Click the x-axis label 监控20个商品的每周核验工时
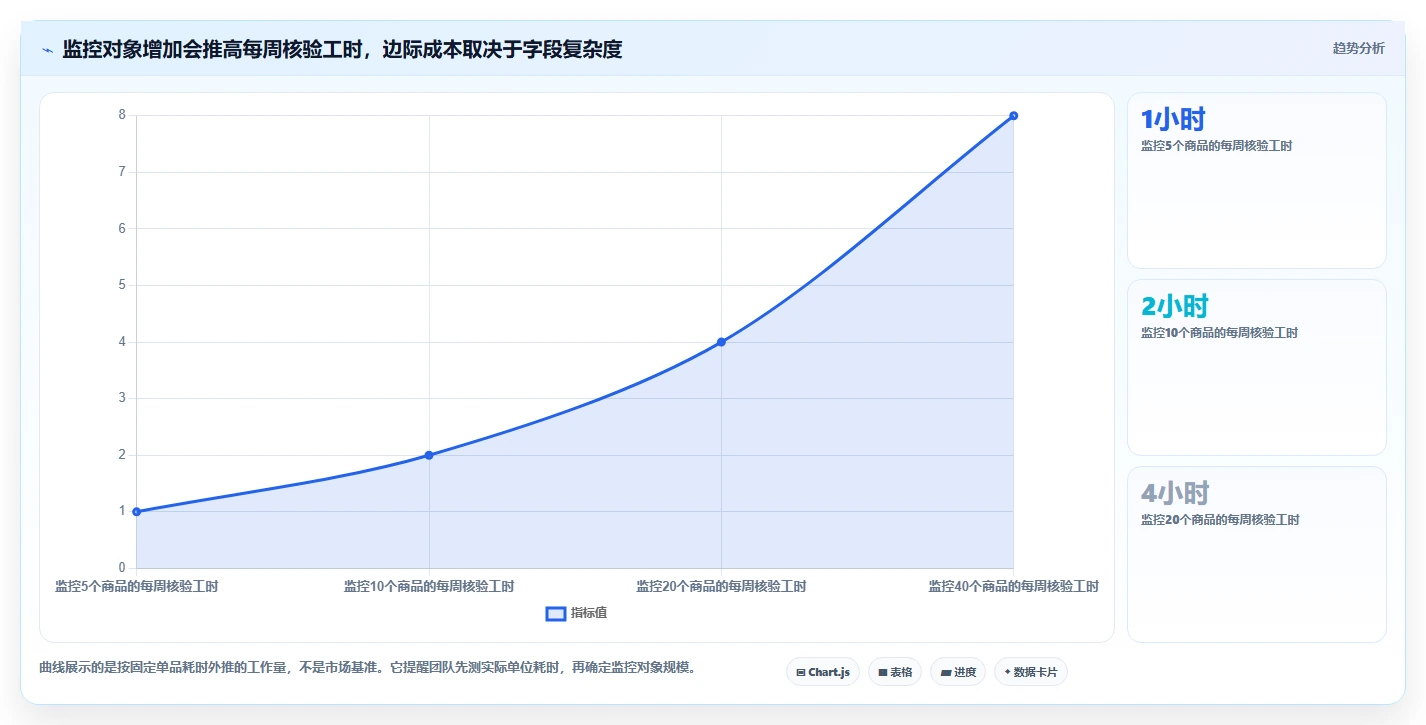Image resolution: width=1426 pixels, height=725 pixels. point(721,587)
